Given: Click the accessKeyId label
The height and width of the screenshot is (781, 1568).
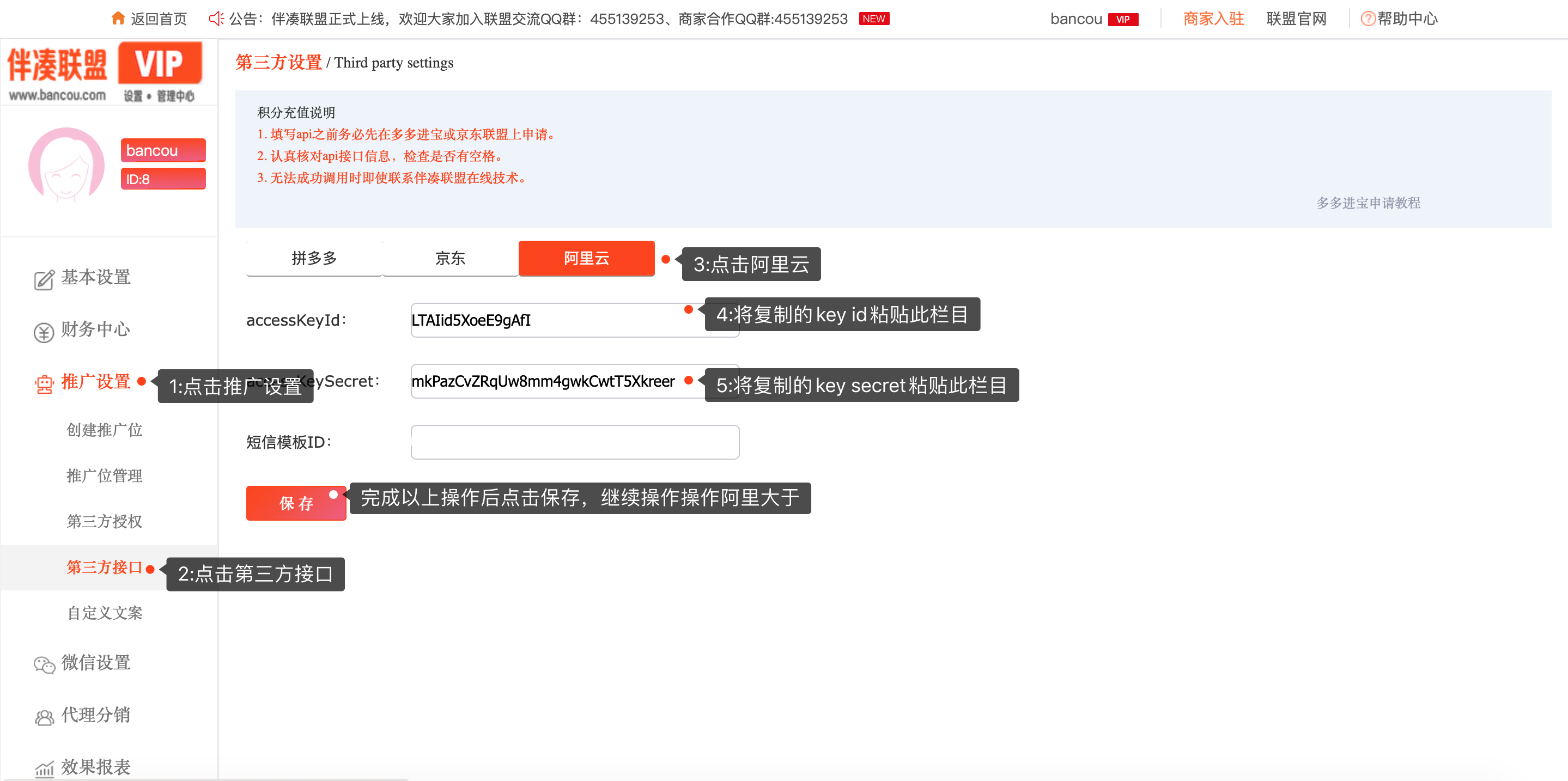Looking at the screenshot, I should coord(296,320).
